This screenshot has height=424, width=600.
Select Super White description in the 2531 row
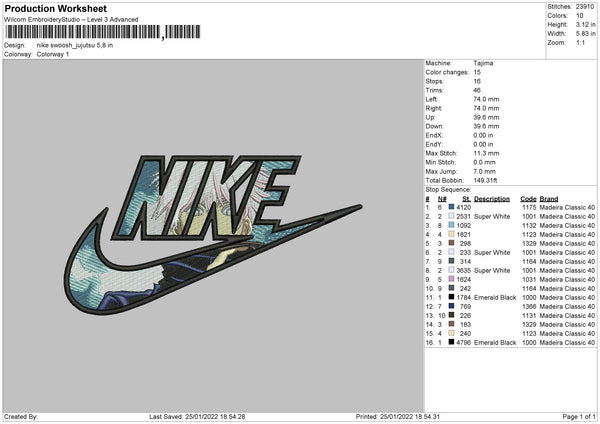point(492,216)
